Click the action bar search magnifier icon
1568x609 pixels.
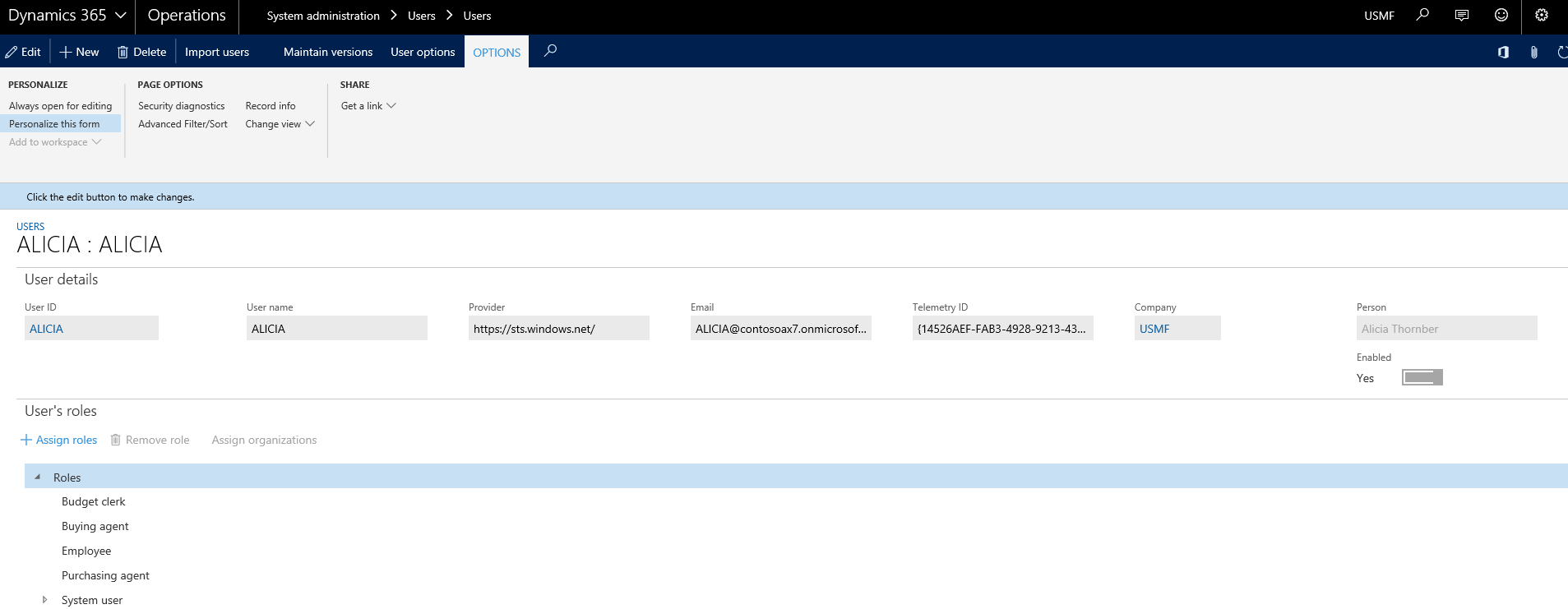pyautogui.click(x=550, y=51)
